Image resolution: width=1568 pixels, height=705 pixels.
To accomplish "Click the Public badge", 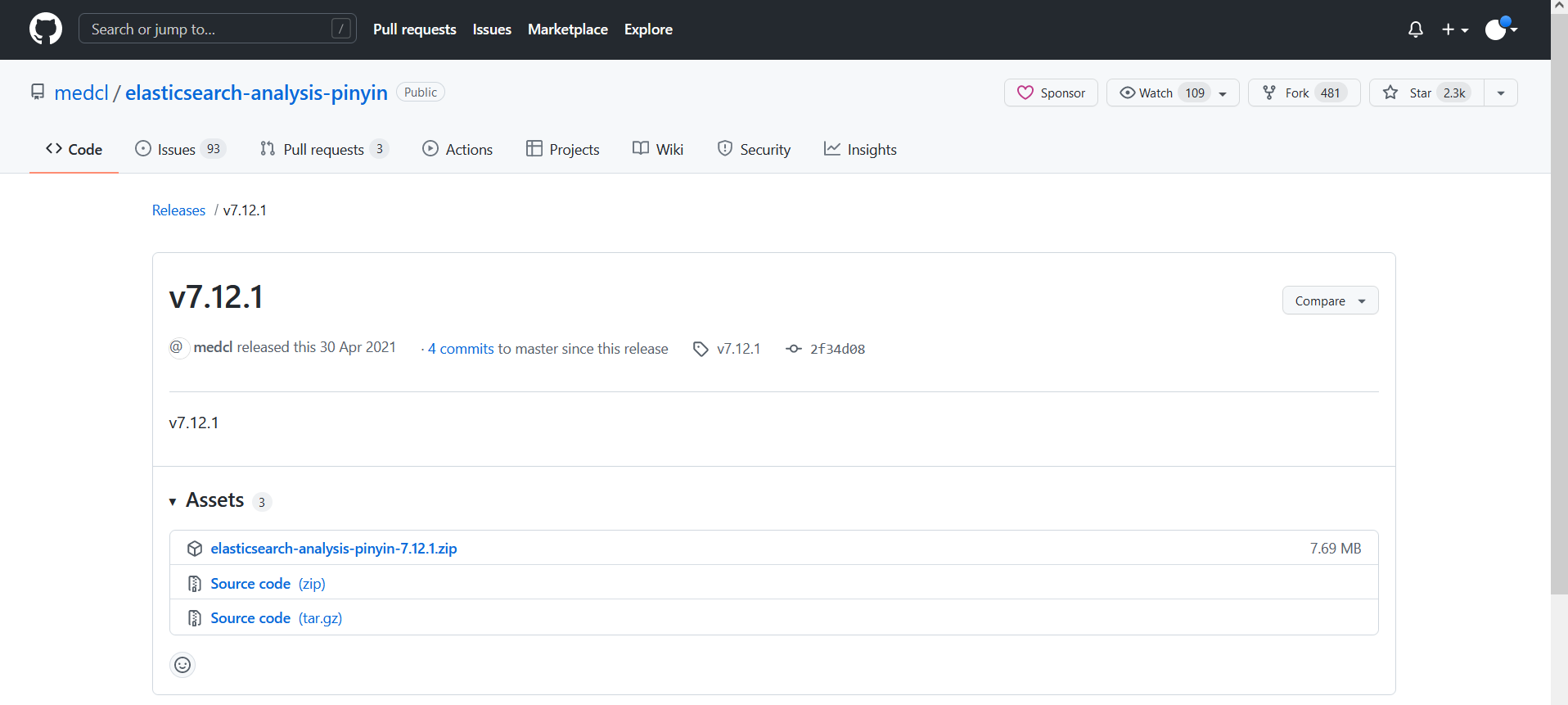I will (421, 92).
